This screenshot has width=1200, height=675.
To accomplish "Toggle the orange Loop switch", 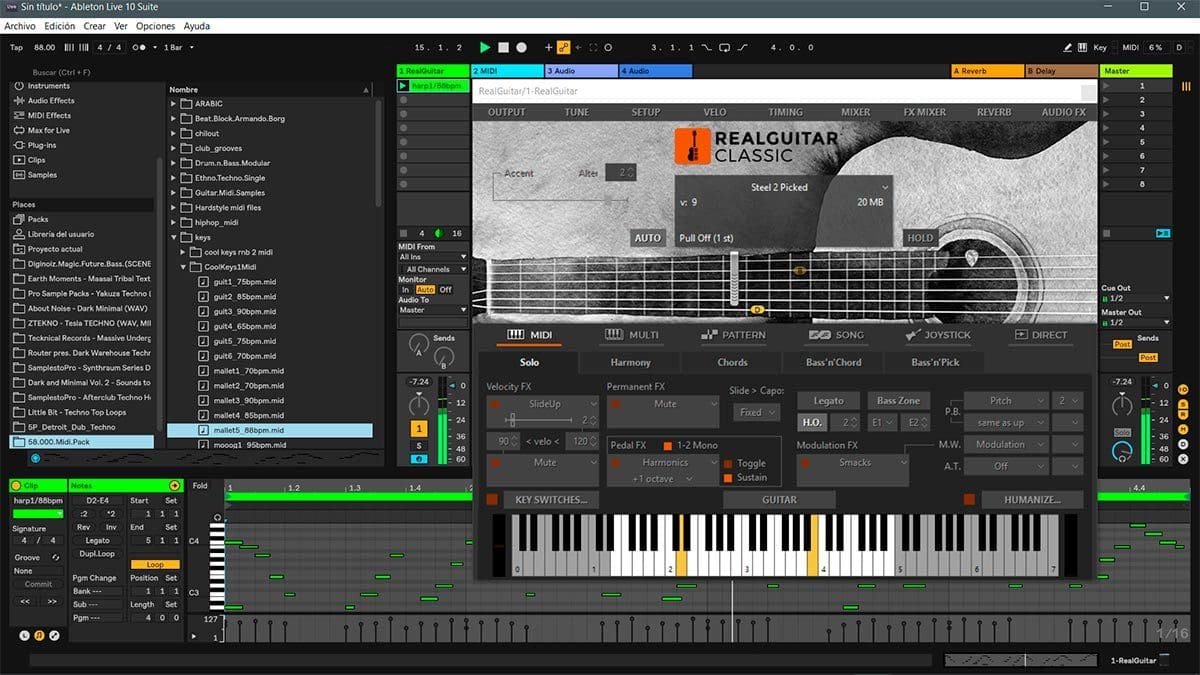I will coord(155,564).
